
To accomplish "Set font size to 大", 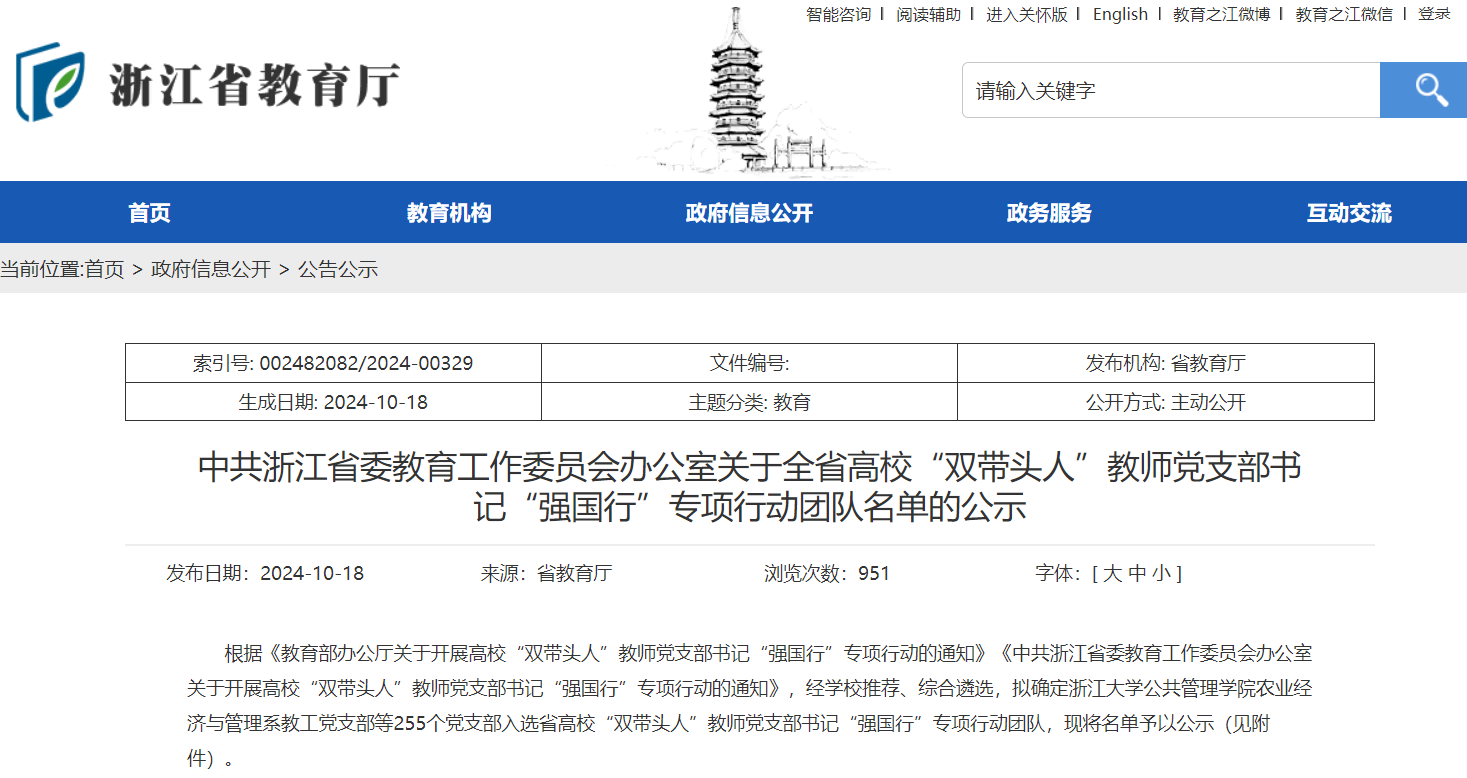I will (x=1112, y=574).
